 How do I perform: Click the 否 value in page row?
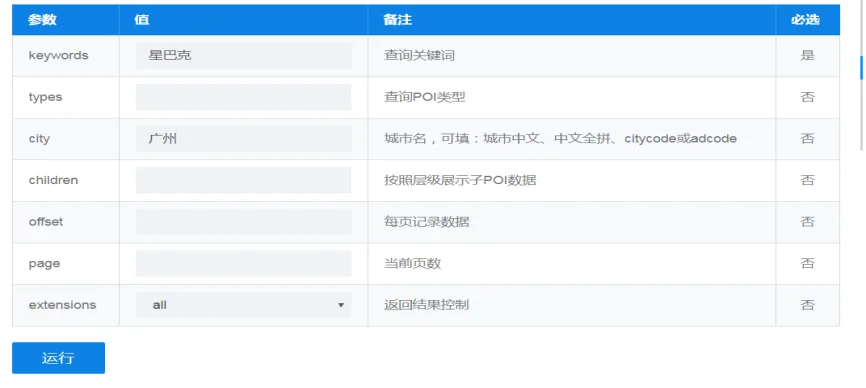(x=807, y=263)
